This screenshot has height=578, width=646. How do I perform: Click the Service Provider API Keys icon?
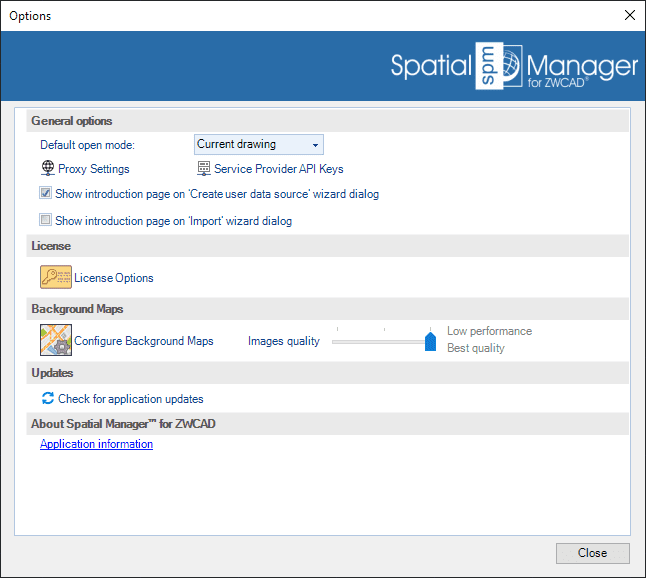coord(204,169)
